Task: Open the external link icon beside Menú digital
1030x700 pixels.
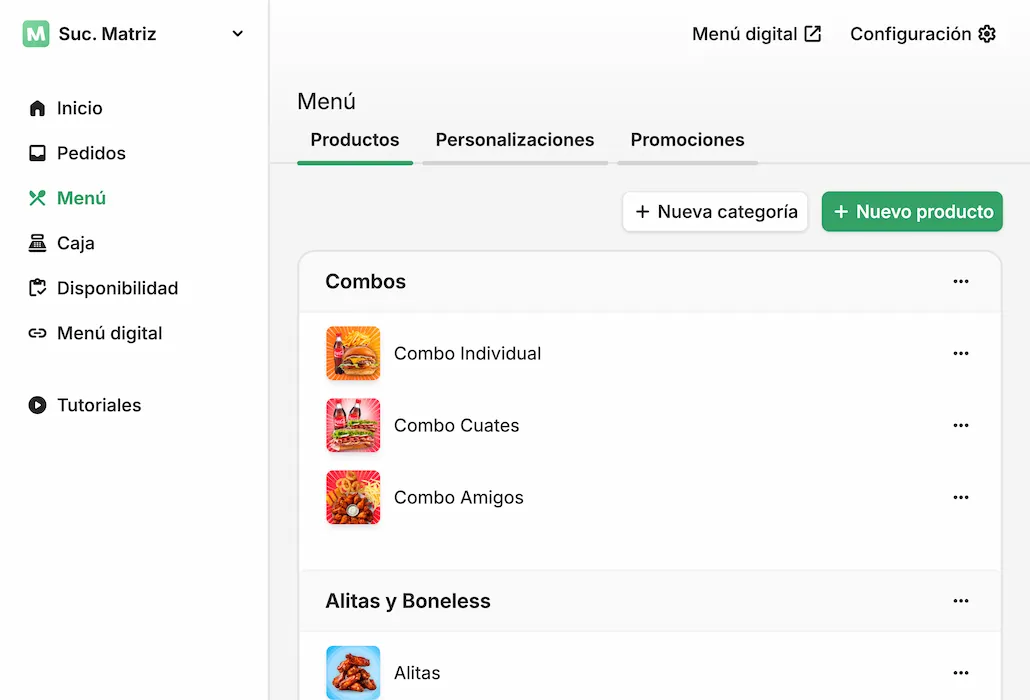Action: coord(813,33)
